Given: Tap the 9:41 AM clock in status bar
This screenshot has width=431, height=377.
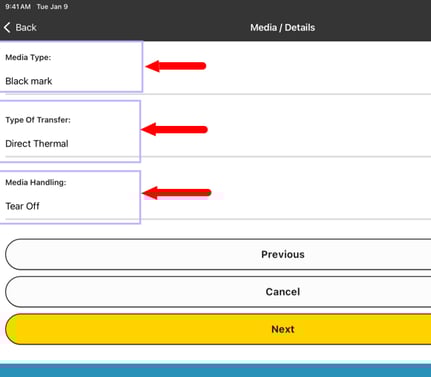Looking at the screenshot, I should [18, 7].
